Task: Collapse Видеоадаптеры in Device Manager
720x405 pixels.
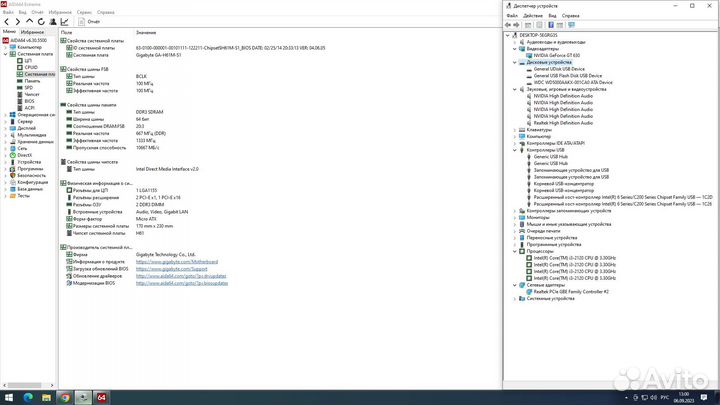Action: (515, 49)
